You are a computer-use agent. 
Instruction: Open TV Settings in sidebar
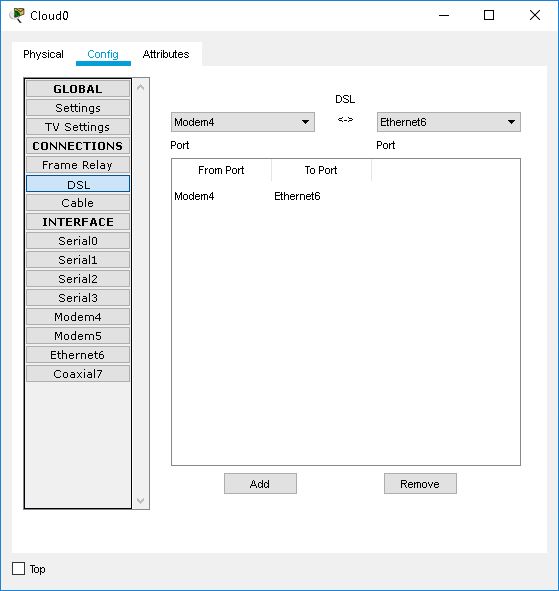[x=78, y=127]
